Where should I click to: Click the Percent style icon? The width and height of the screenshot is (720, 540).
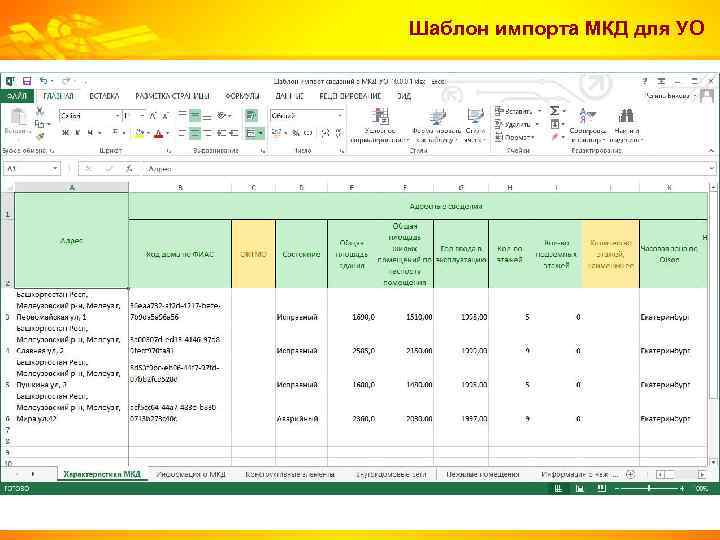296,133
